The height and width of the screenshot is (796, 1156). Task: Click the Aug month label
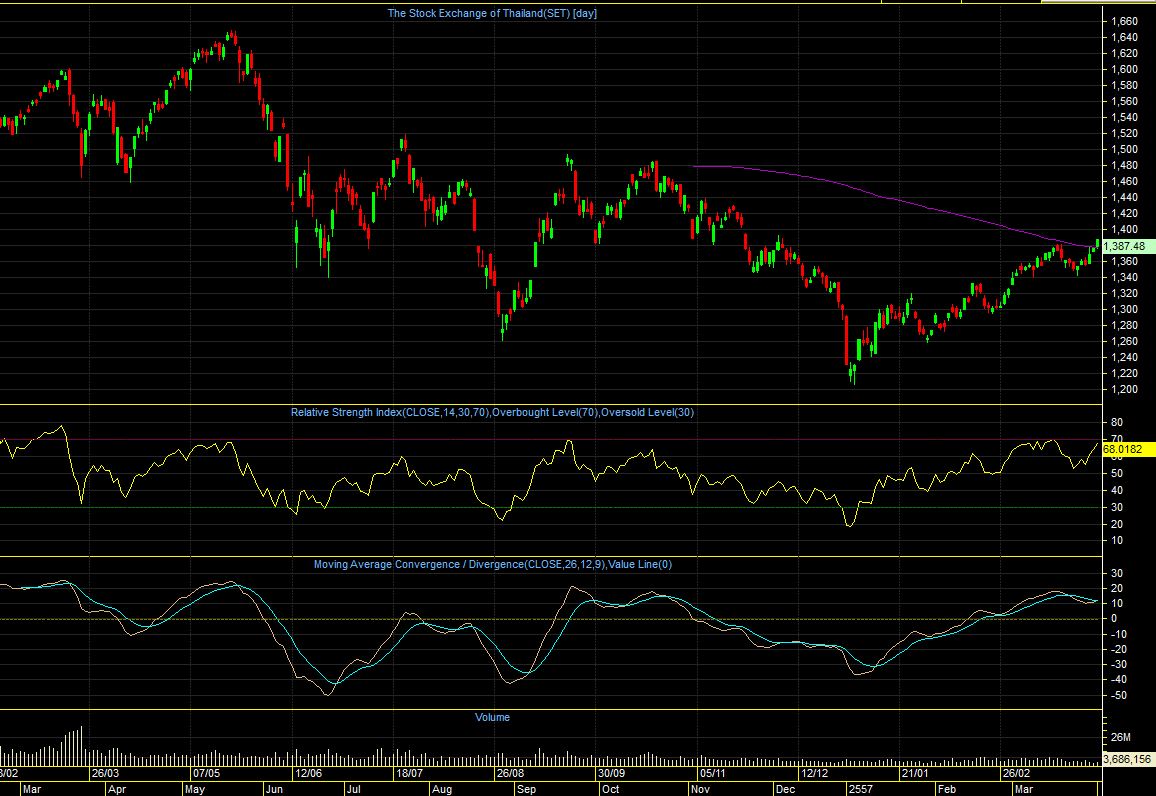pos(442,789)
